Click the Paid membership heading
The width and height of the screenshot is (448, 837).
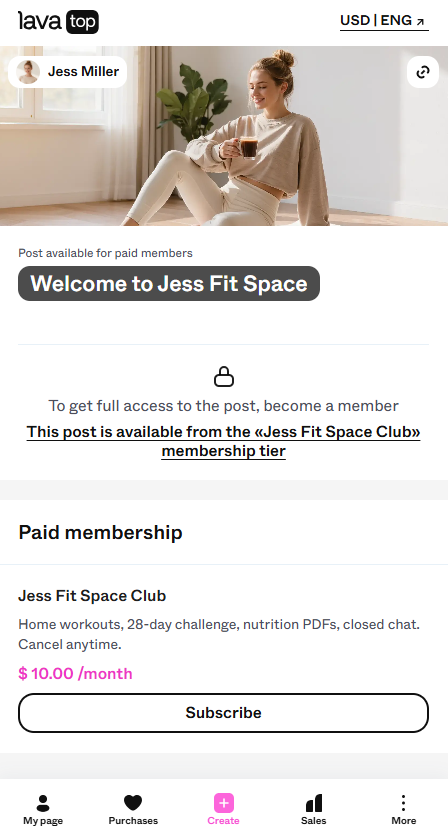100,532
